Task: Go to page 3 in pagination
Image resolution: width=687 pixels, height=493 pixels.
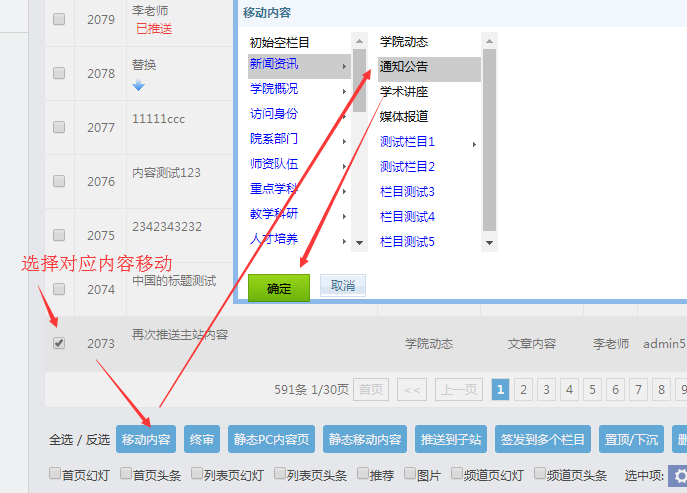Action: pyautogui.click(x=546, y=389)
